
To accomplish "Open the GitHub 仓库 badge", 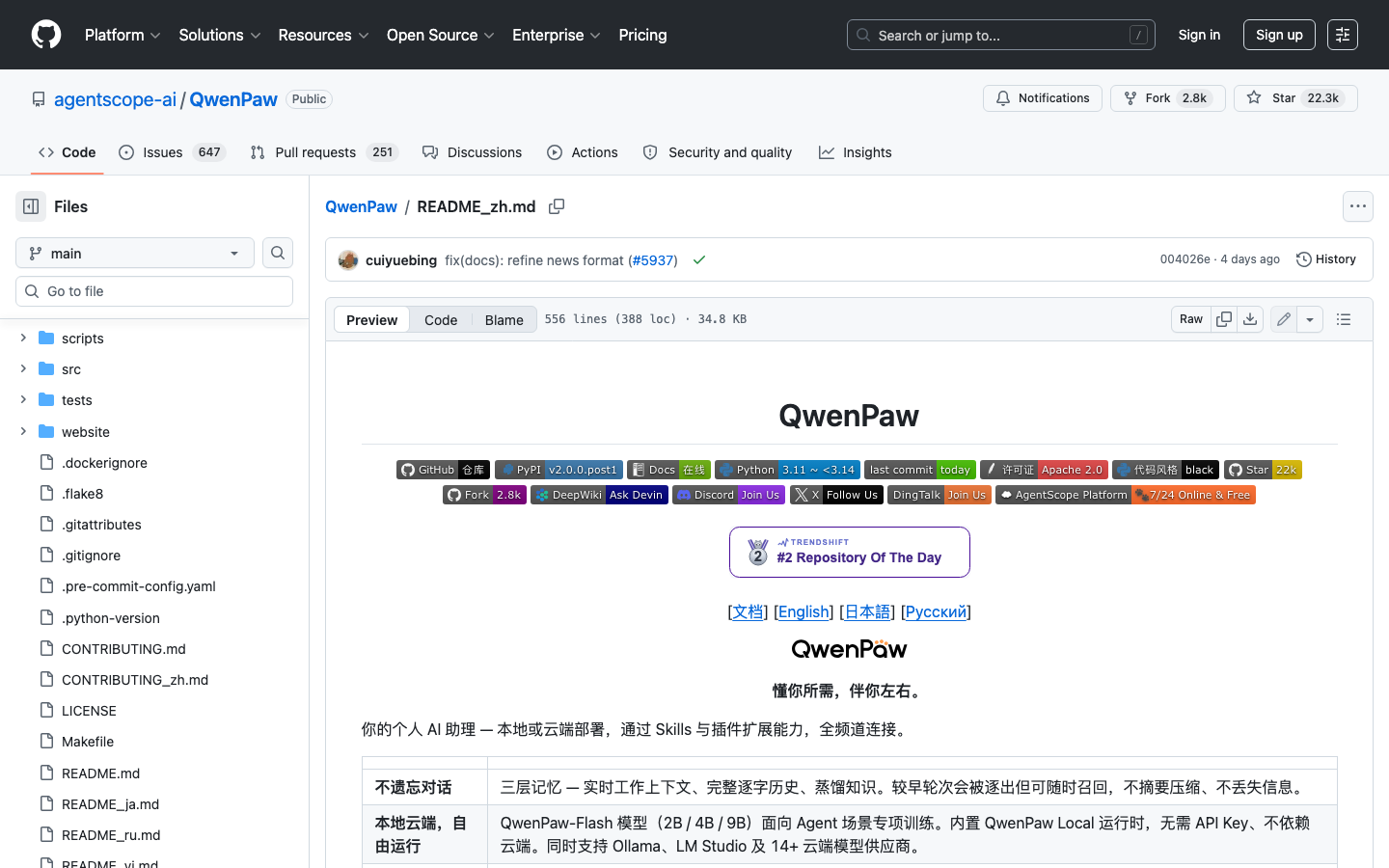I will pos(443,470).
